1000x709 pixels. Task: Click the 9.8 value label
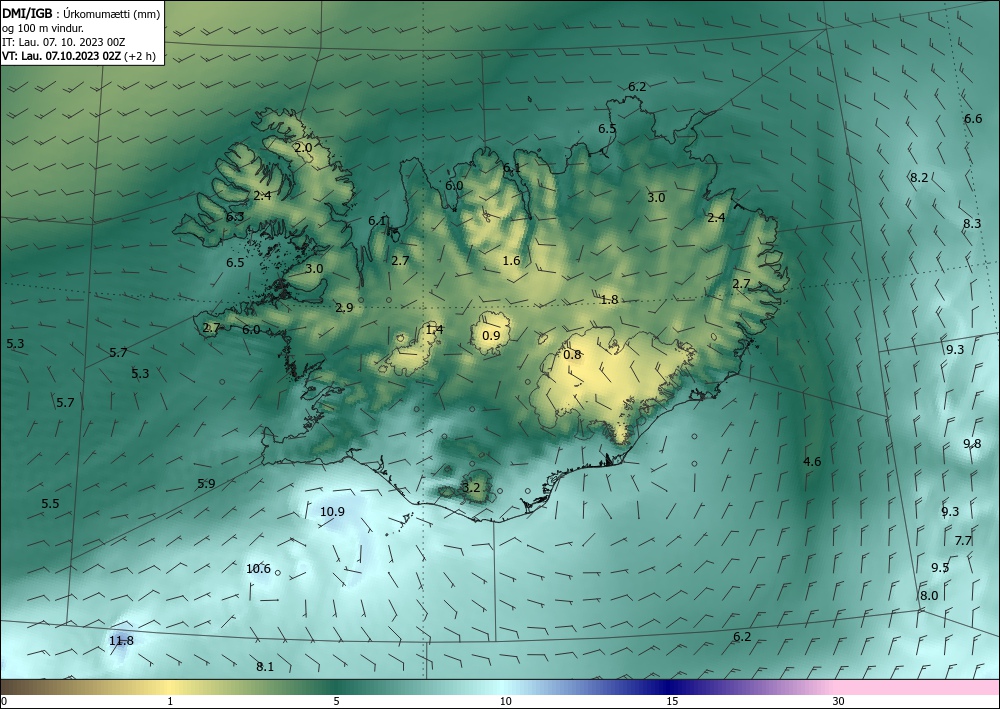[x=973, y=444]
